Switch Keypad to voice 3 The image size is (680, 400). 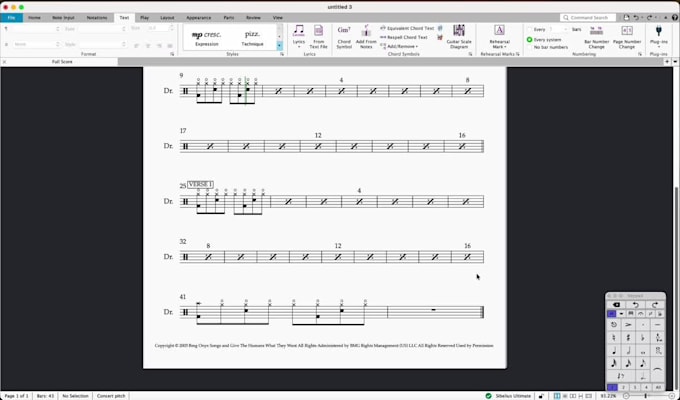635,387
